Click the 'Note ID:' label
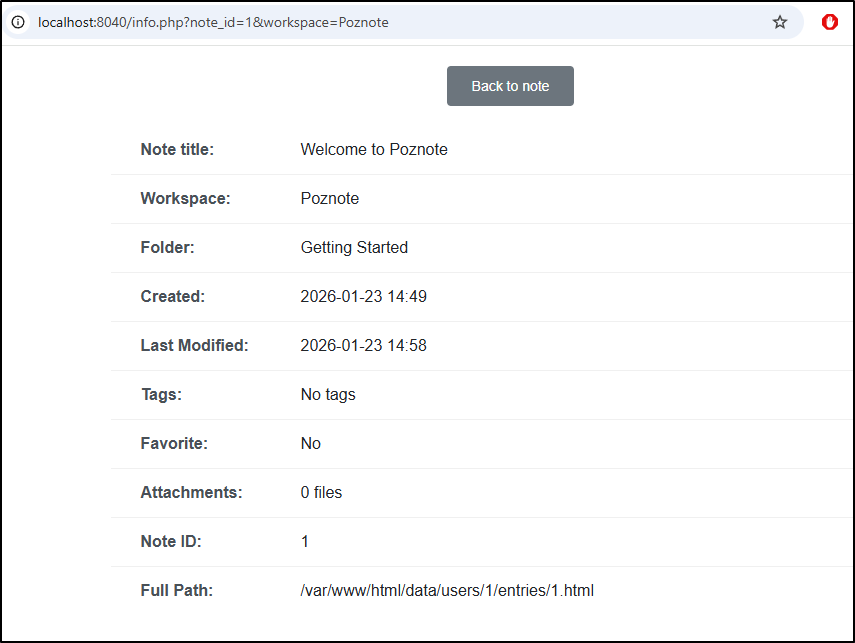Image resolution: width=855 pixels, height=643 pixels. tap(171, 542)
